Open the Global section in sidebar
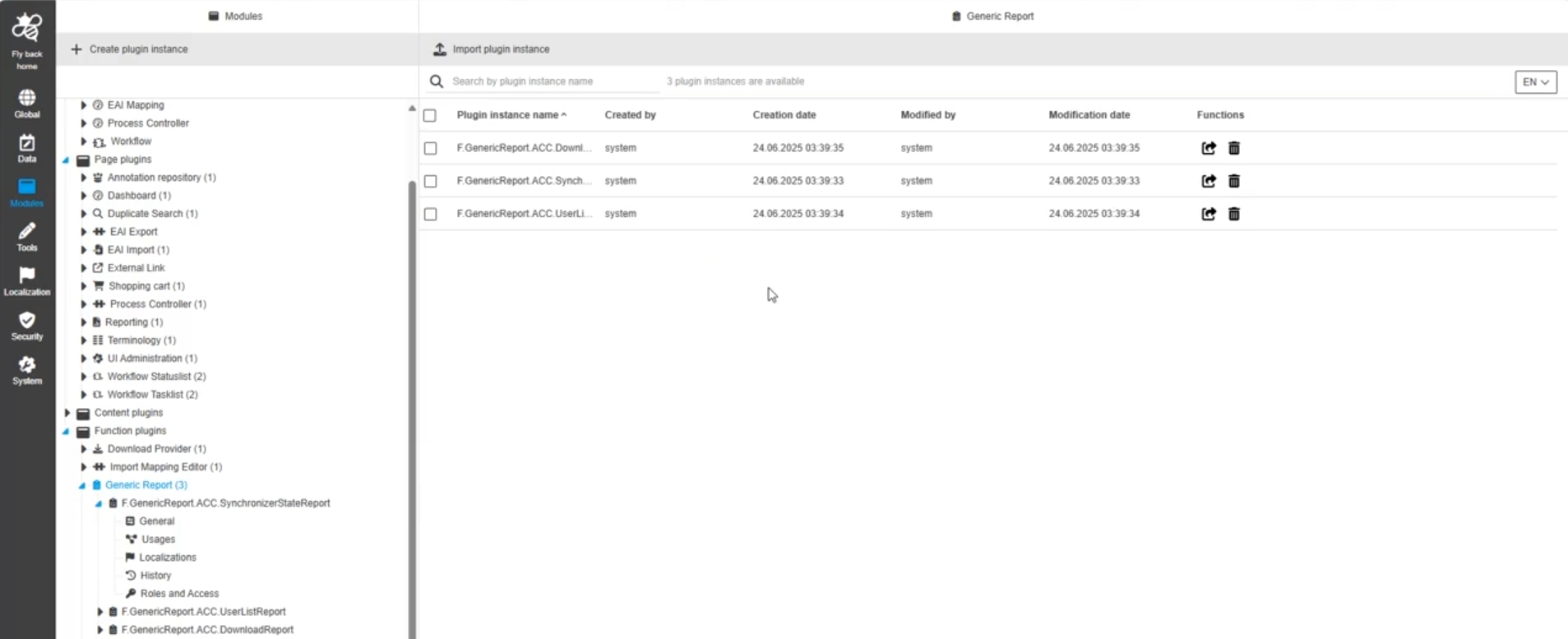This screenshot has height=639, width=1568. pos(27,104)
